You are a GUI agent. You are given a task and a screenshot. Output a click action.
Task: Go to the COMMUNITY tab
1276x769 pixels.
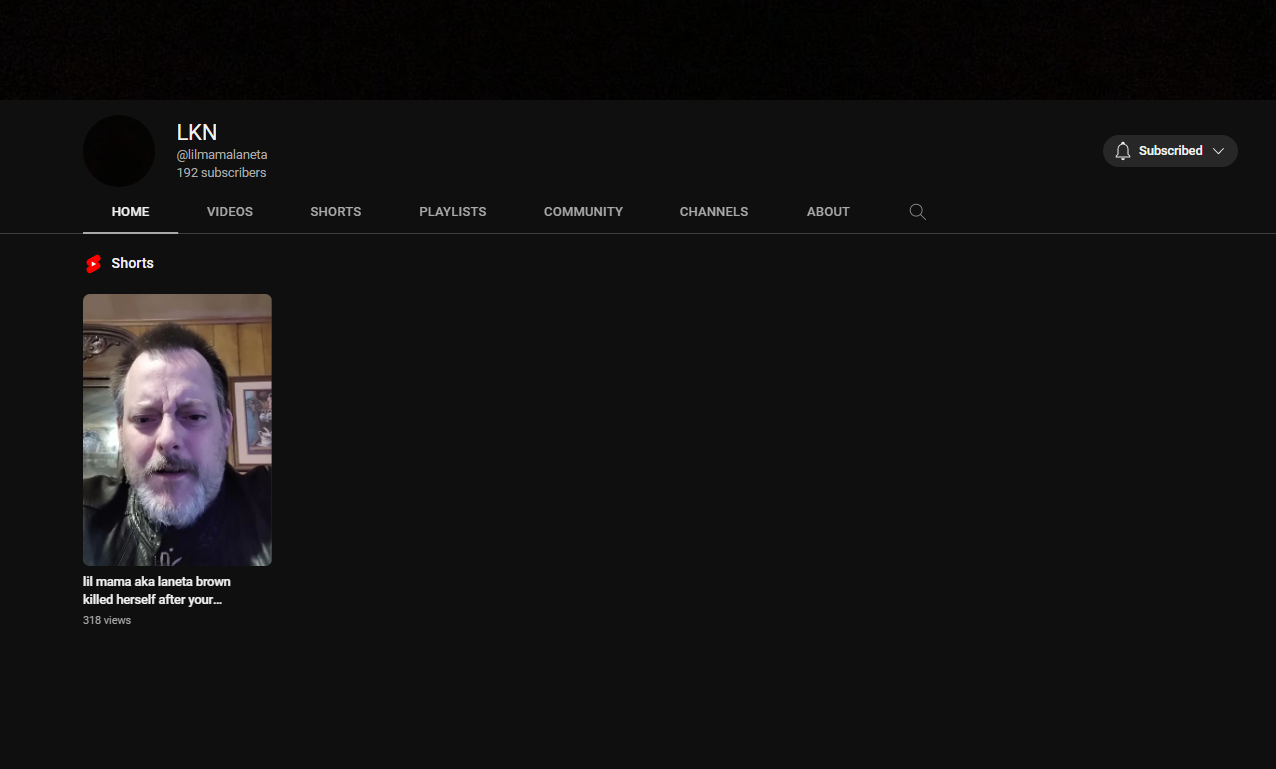click(583, 212)
